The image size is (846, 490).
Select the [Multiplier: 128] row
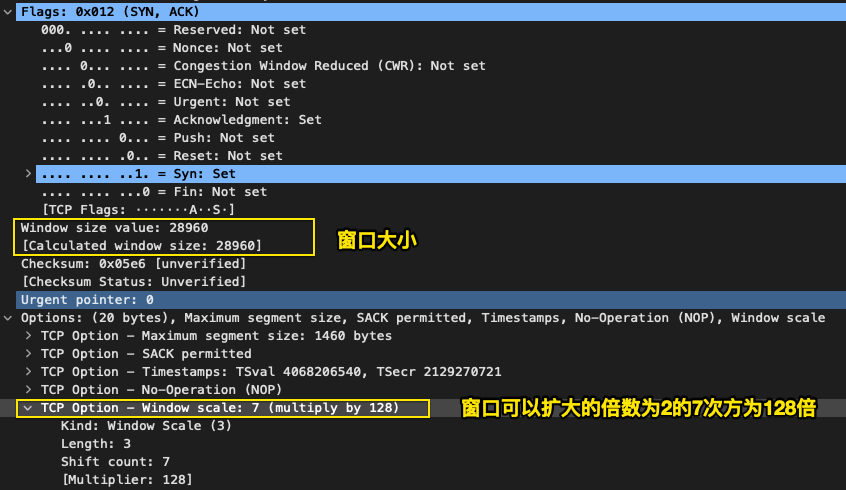[x=127, y=480]
